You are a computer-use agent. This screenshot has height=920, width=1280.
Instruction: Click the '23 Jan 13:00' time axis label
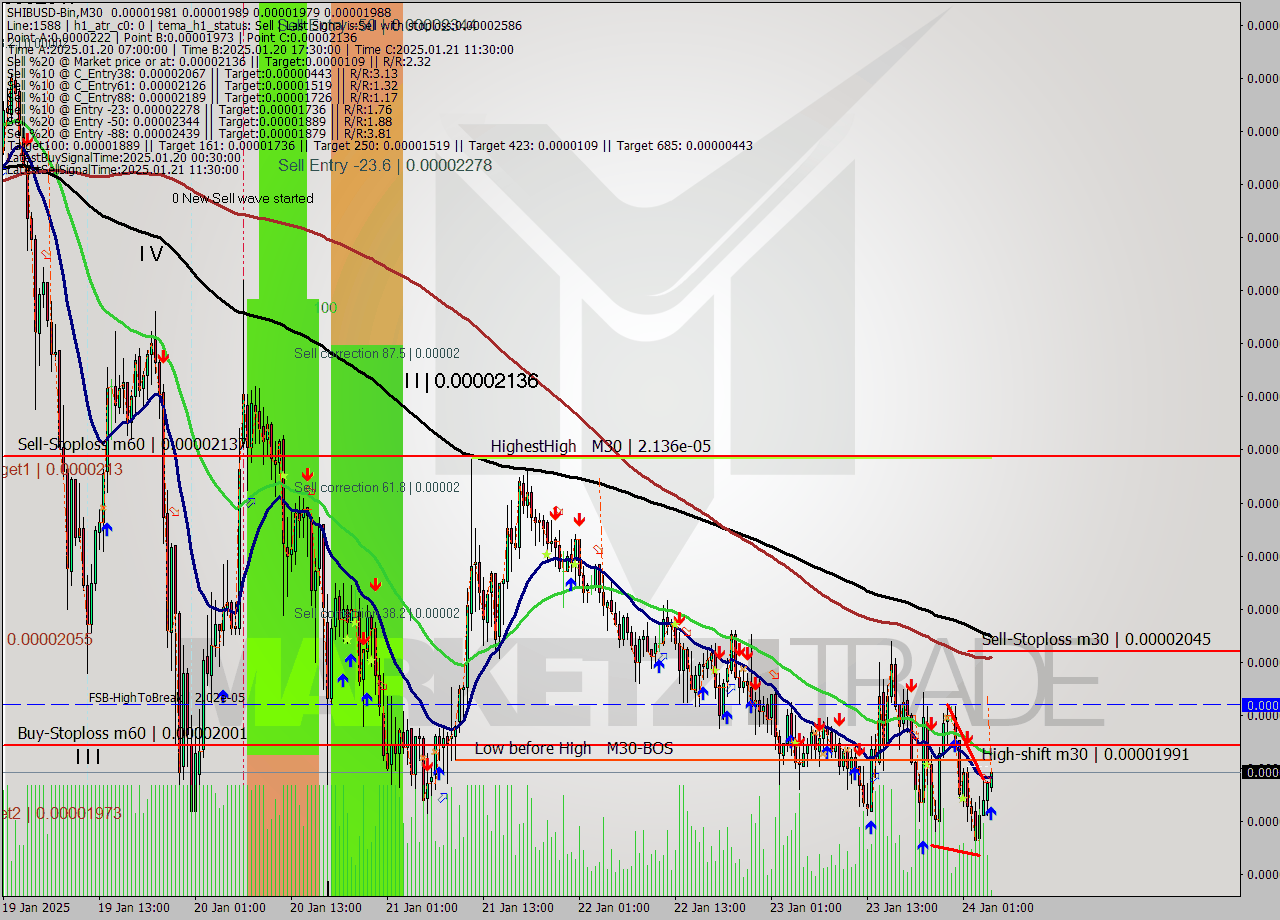click(901, 907)
